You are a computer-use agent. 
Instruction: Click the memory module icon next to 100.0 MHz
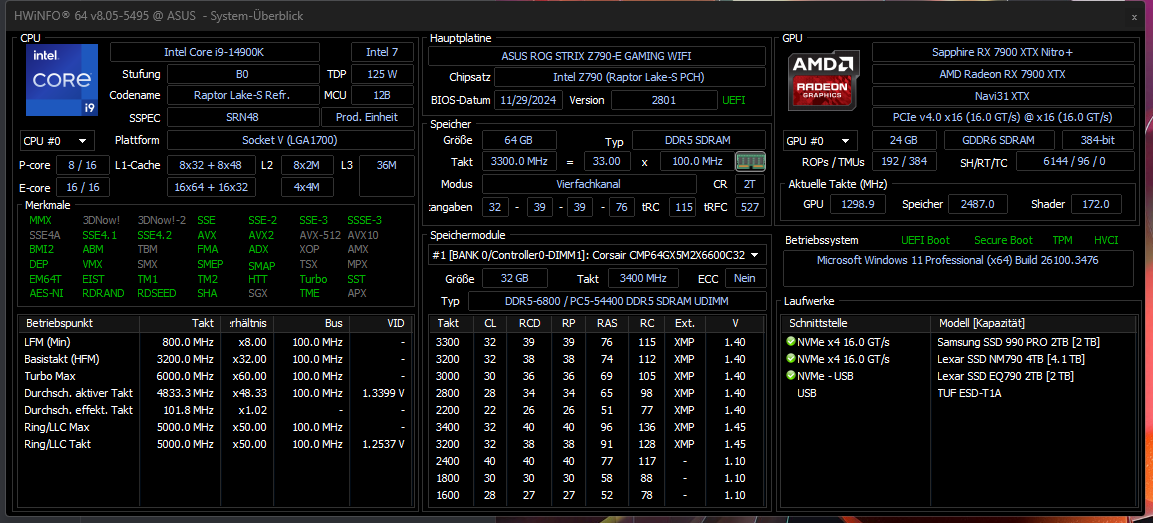(751, 161)
